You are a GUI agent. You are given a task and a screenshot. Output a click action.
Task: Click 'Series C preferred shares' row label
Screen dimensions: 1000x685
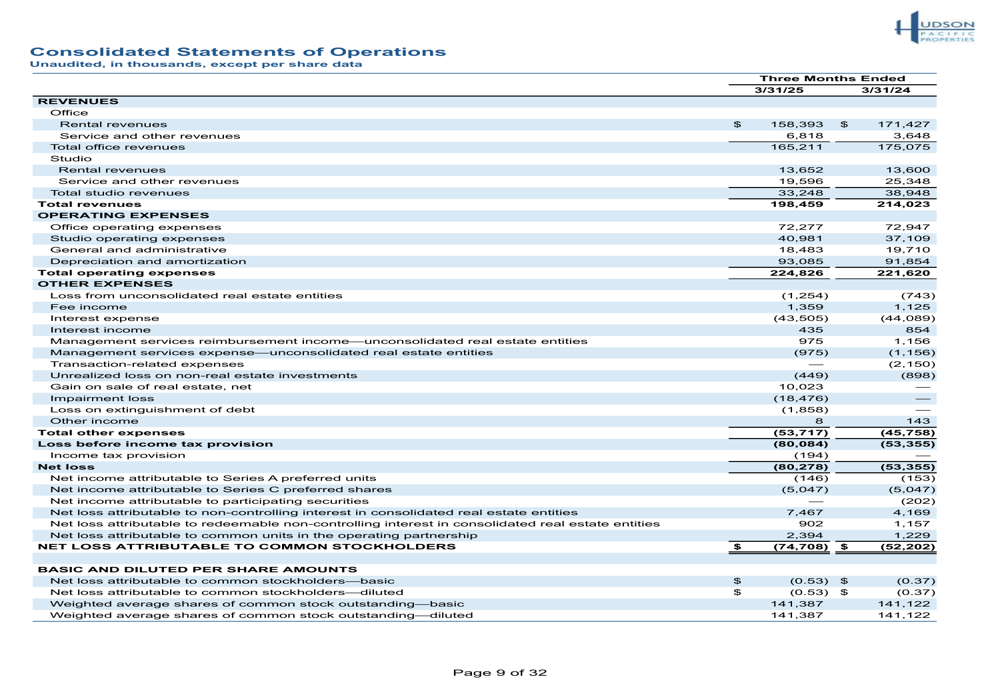point(221,490)
